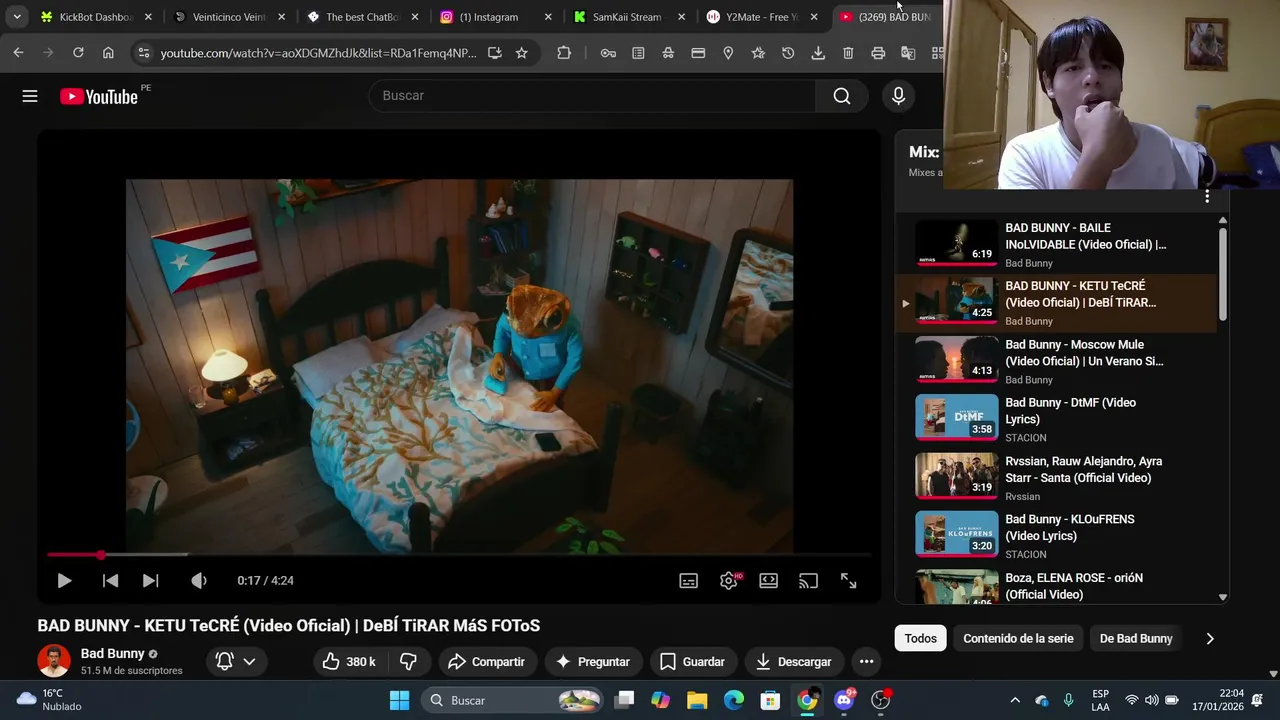This screenshot has height=720, width=1280.
Task: Skip to next video in playlist
Action: click(150, 580)
